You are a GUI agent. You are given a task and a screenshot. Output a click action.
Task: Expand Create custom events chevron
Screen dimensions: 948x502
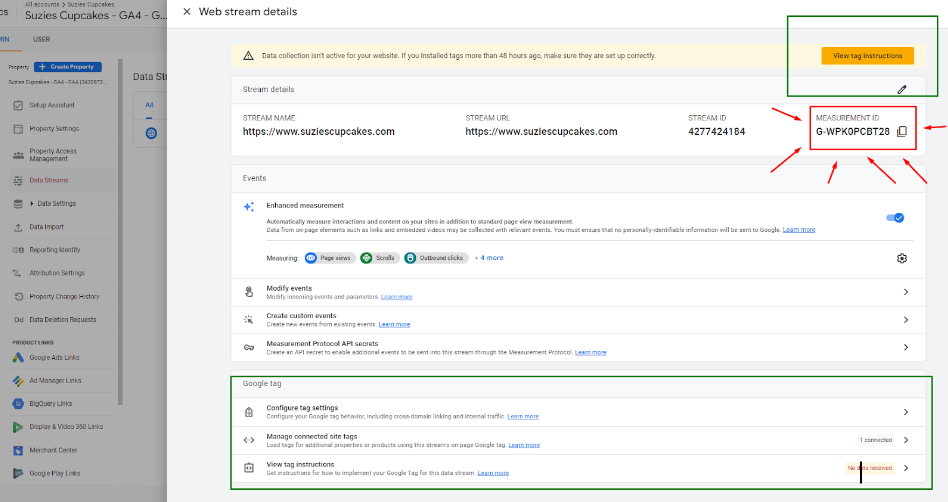click(x=906, y=319)
